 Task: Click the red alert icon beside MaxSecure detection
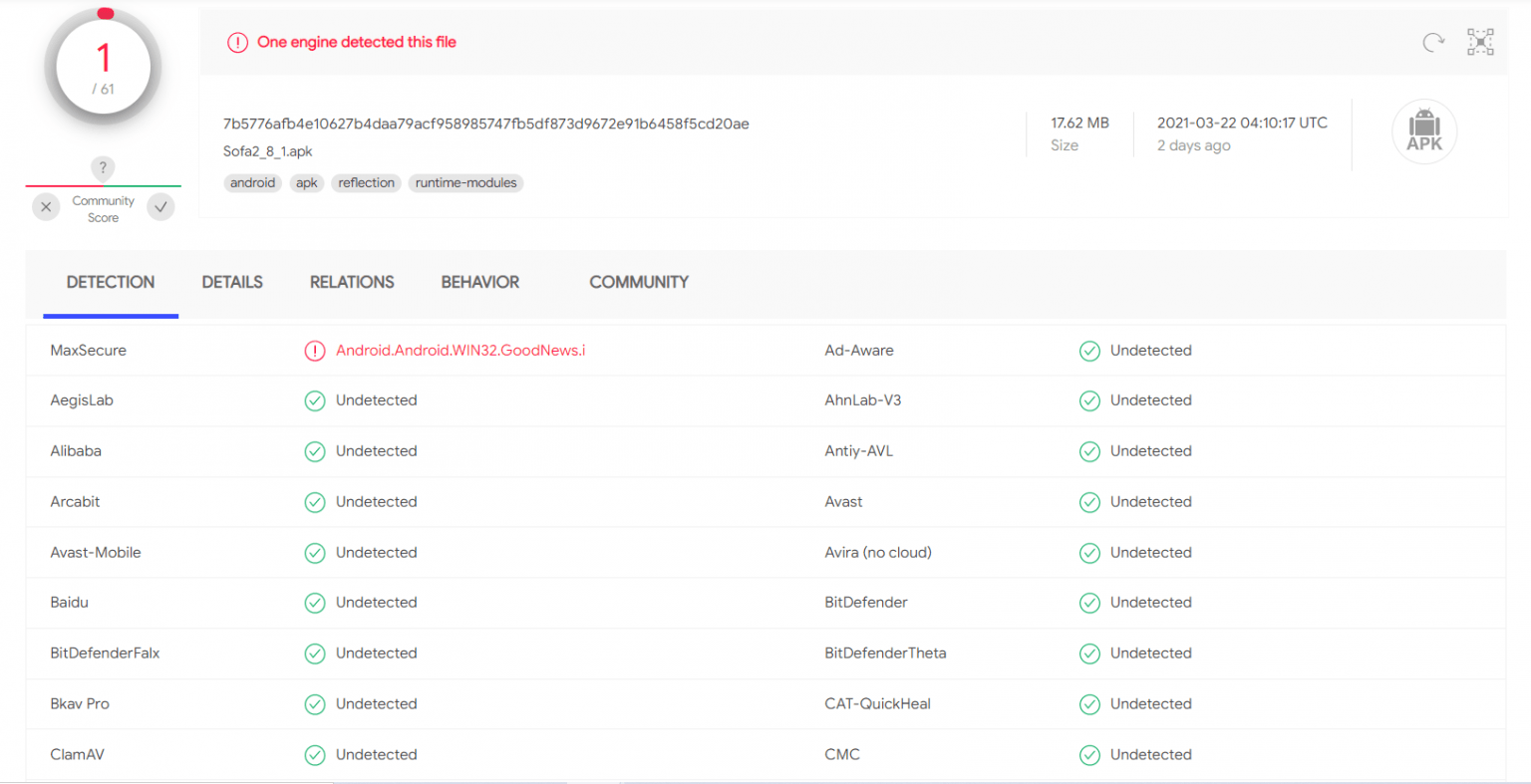pos(315,351)
